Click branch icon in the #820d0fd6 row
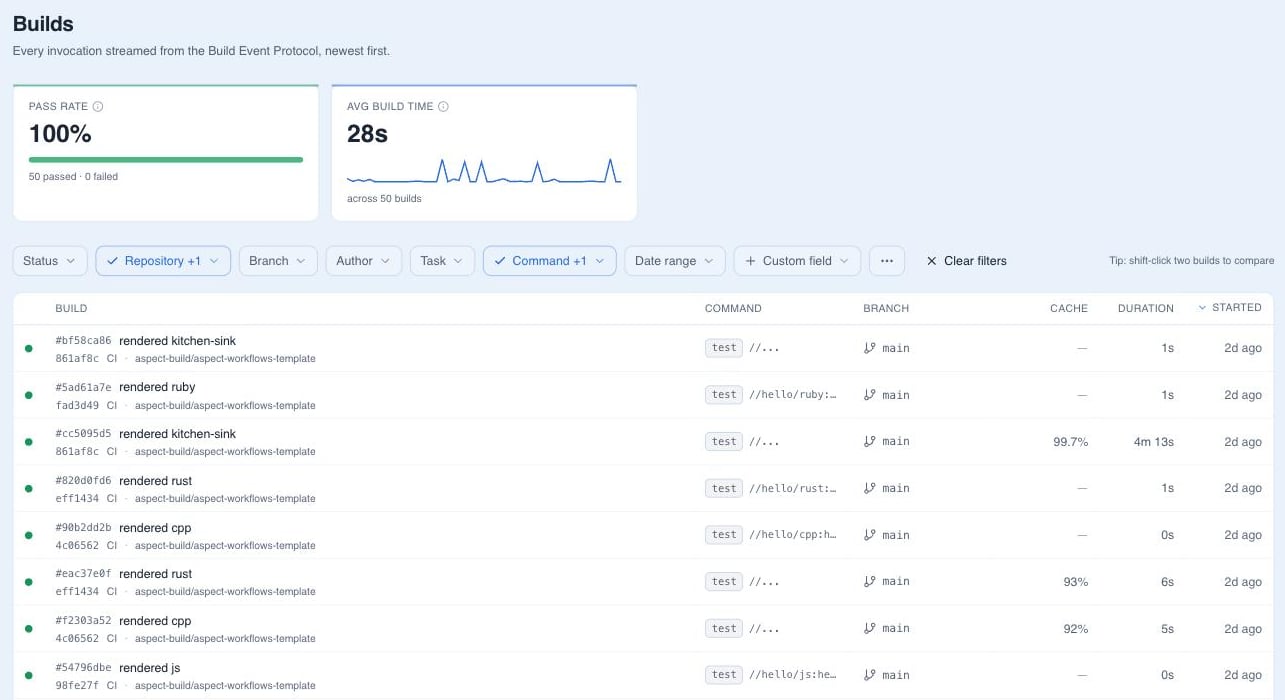The width and height of the screenshot is (1285, 700). [869, 488]
